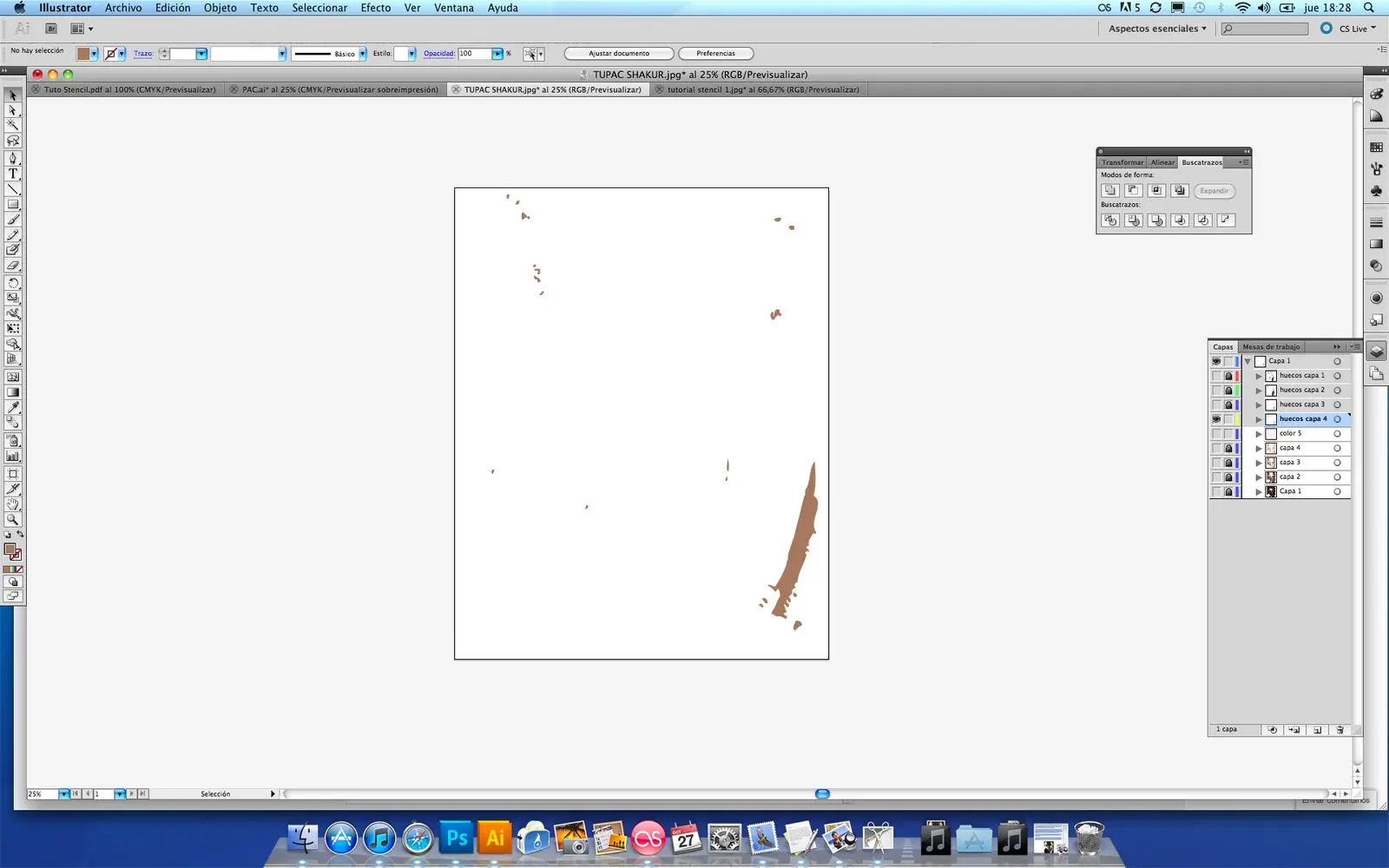Open the Efecto menu
The image size is (1389, 868).
pyautogui.click(x=375, y=8)
